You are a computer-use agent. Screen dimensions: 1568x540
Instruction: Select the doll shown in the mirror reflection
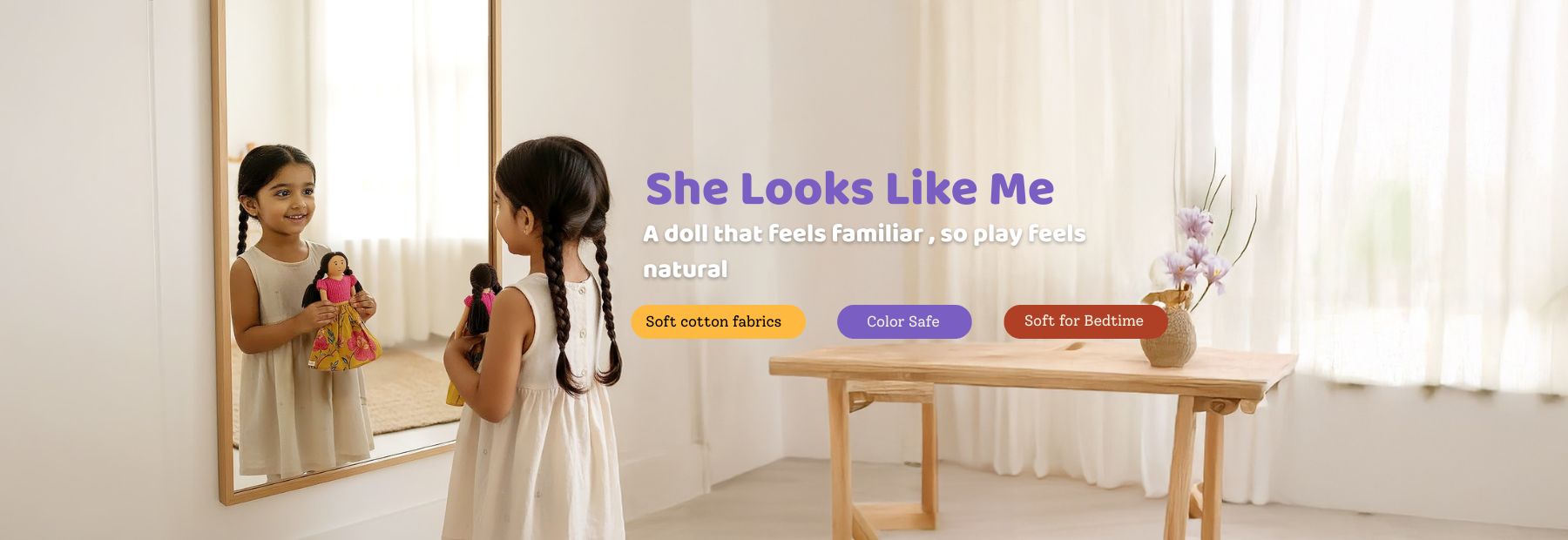tap(341, 312)
